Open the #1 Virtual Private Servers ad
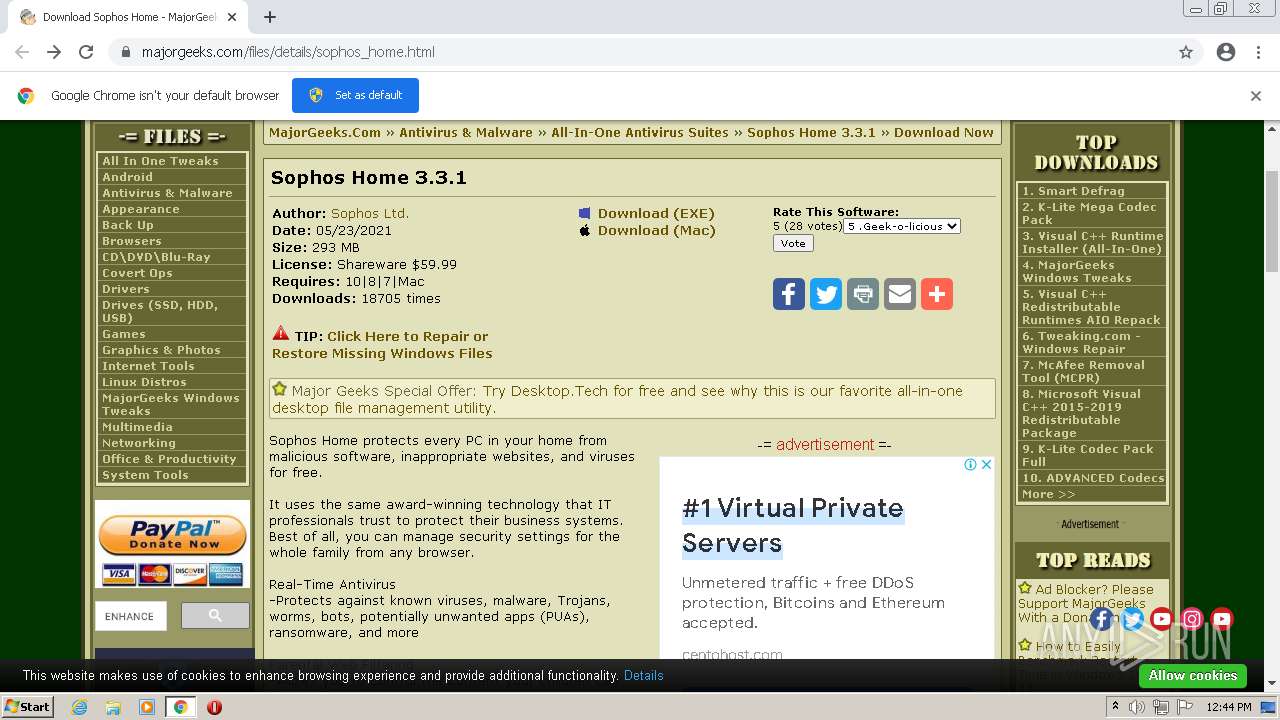Viewport: 1280px width, 720px height. pos(793,525)
